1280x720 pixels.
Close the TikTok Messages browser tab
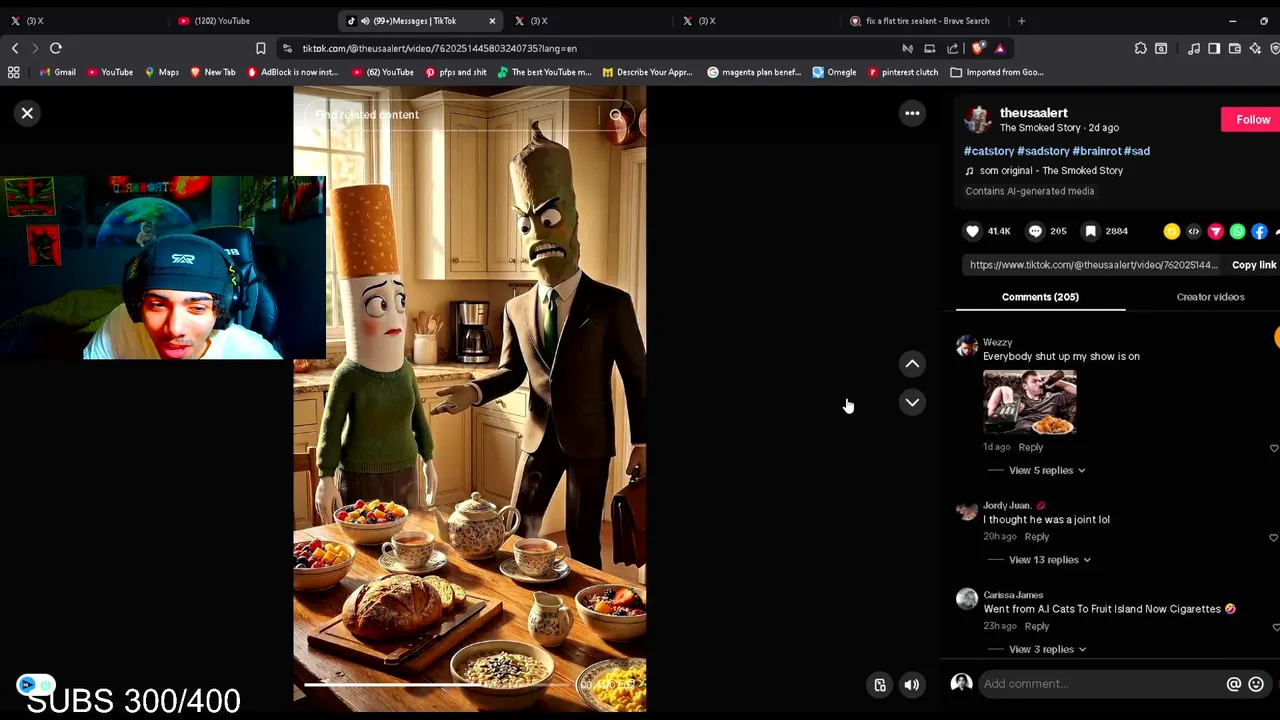[x=492, y=21]
